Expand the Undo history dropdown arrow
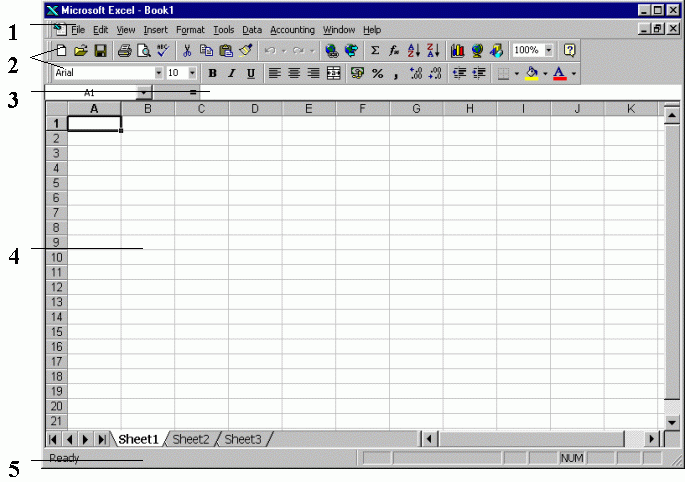The width and height of the screenshot is (685, 482). 284,51
